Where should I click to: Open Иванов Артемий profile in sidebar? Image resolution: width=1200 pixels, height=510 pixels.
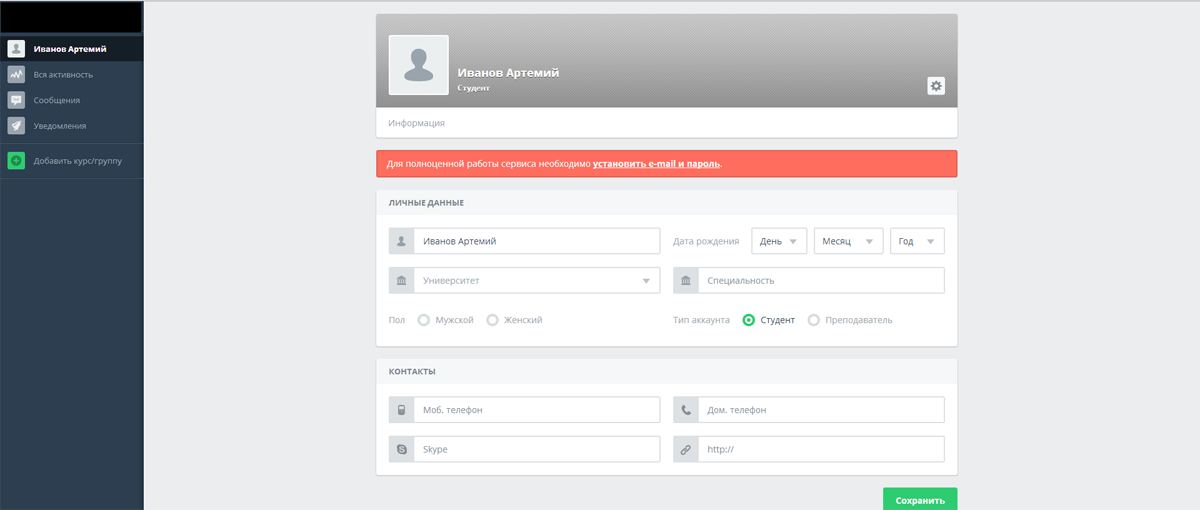(70, 48)
